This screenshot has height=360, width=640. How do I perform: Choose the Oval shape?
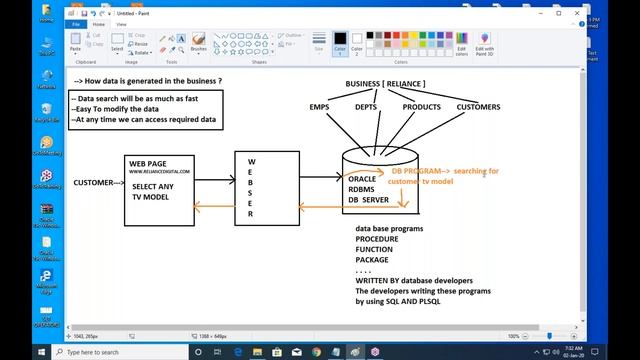(233, 36)
